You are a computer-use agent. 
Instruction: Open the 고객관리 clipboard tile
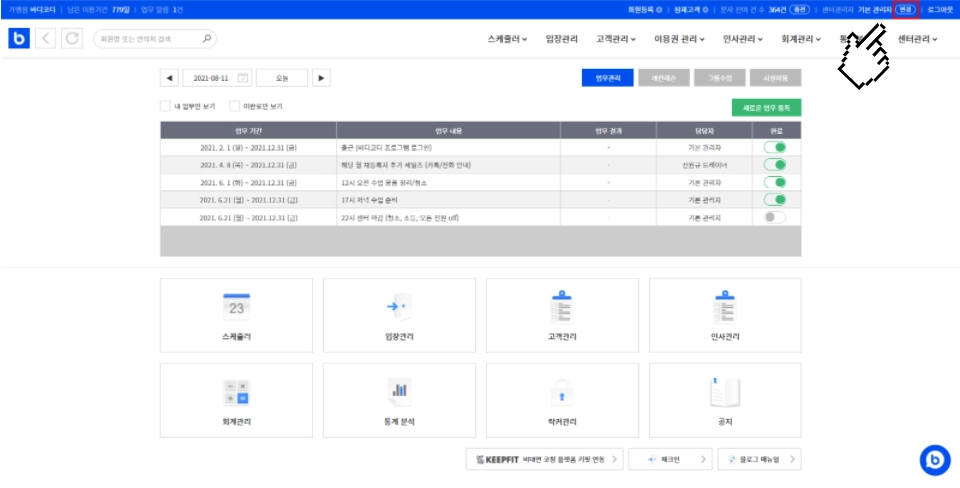[x=562, y=315]
